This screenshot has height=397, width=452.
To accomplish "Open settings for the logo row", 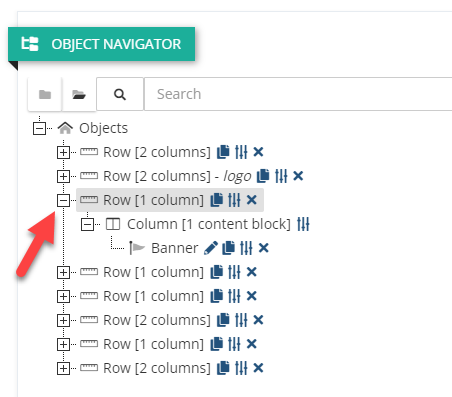I will click(x=281, y=176).
